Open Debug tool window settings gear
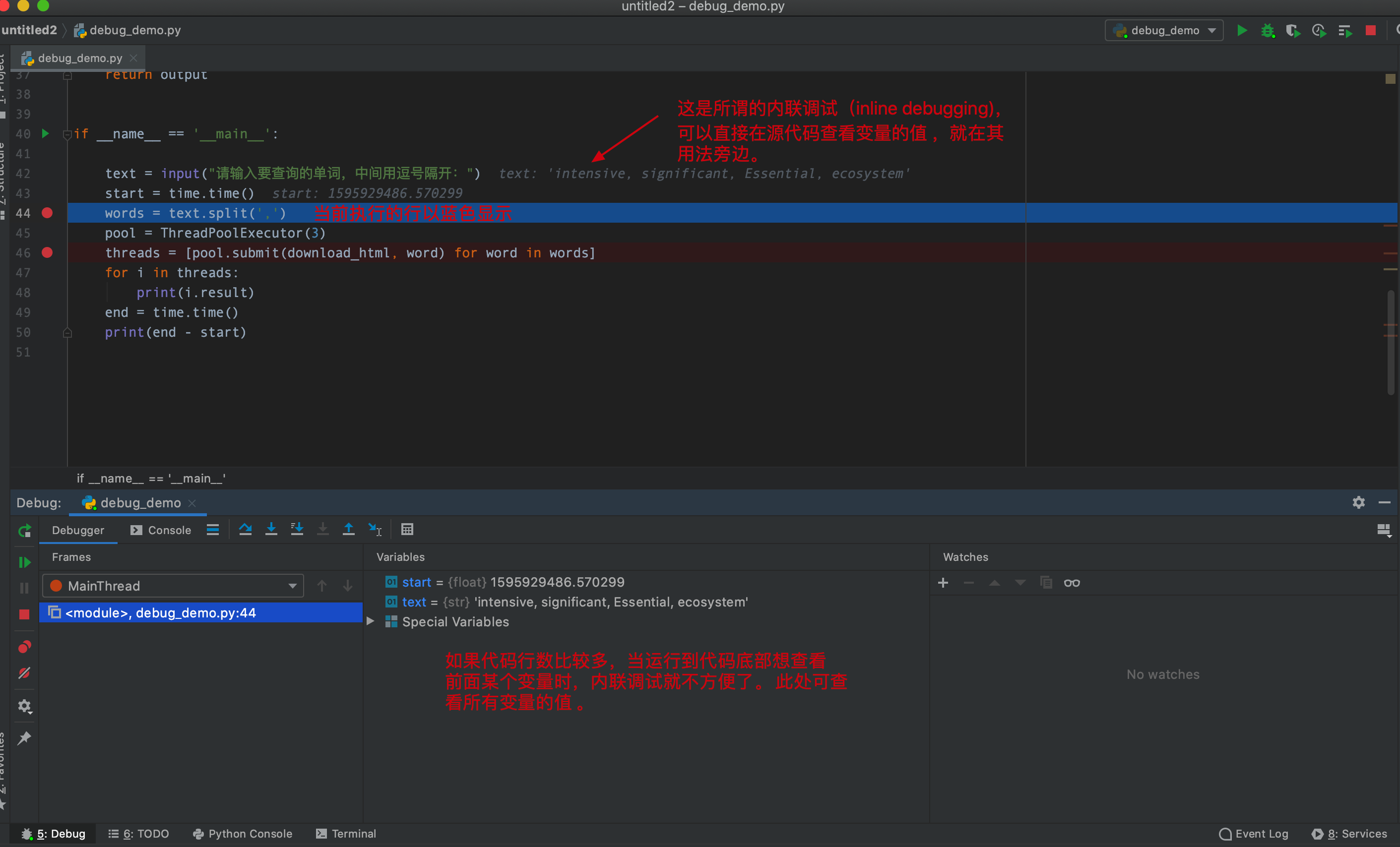 1358,502
